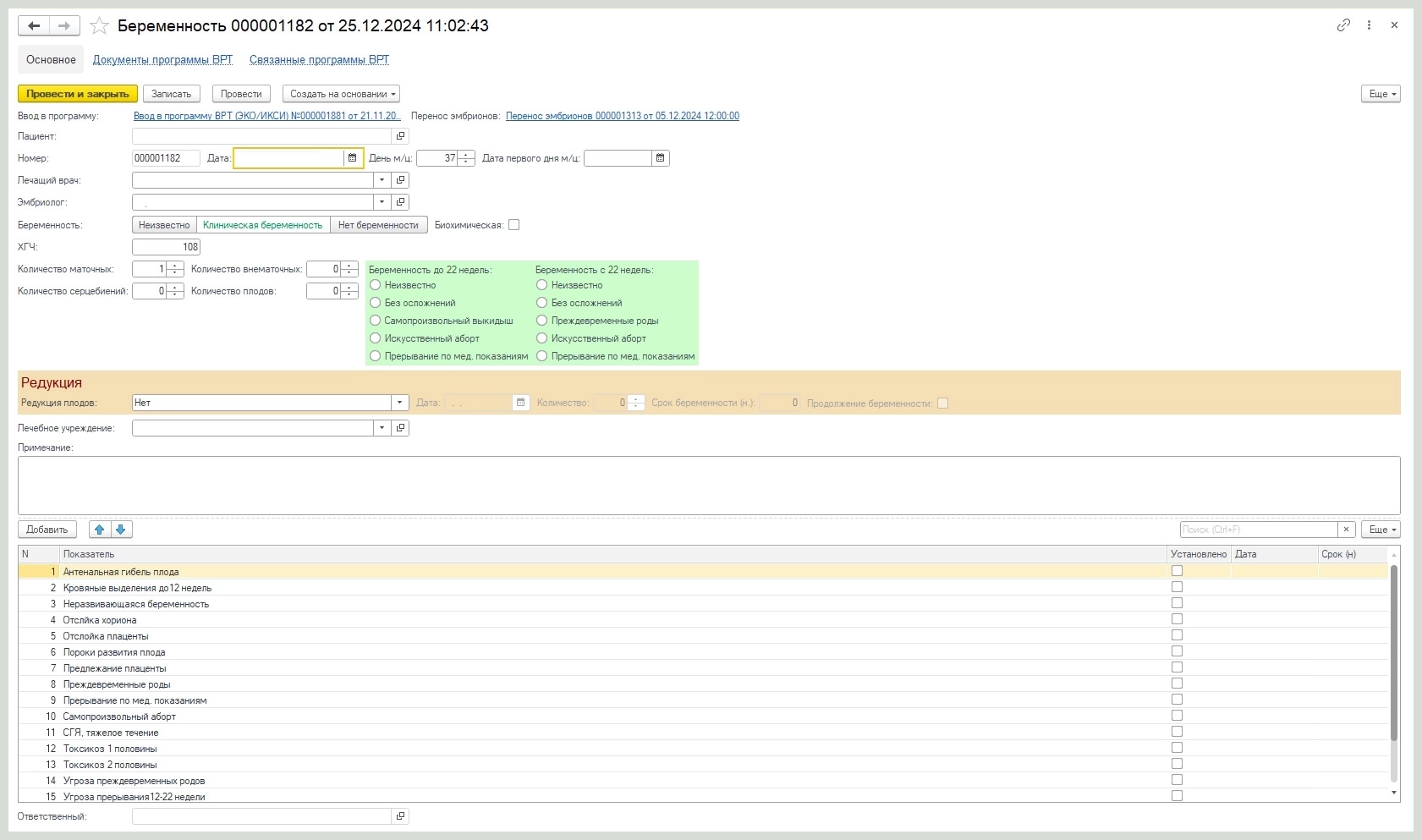Viewport: 1422px width, 840px height.
Task: Choose Преждевременные роды for pregnancy after 22 weeks
Action: (542, 321)
